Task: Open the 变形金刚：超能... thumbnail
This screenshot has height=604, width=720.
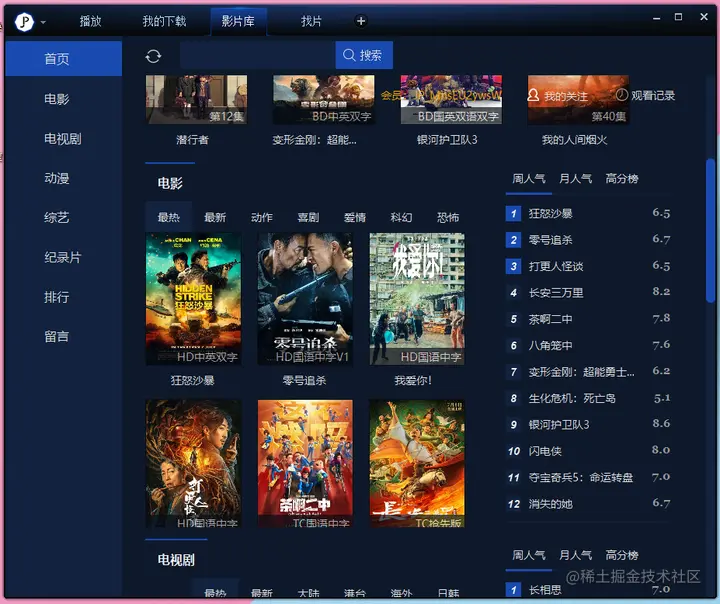Action: (x=324, y=100)
